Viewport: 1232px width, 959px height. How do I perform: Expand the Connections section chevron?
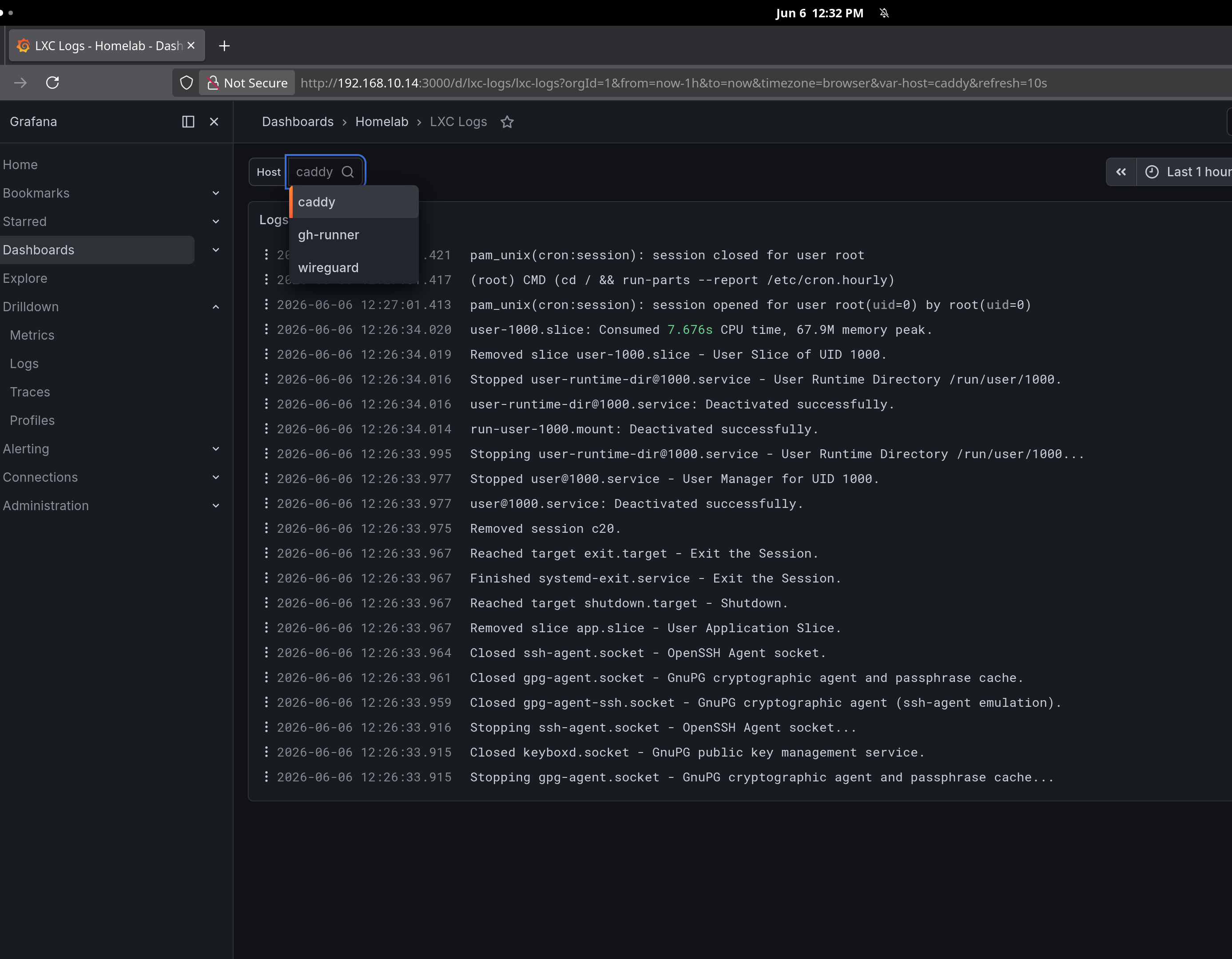pyautogui.click(x=215, y=477)
